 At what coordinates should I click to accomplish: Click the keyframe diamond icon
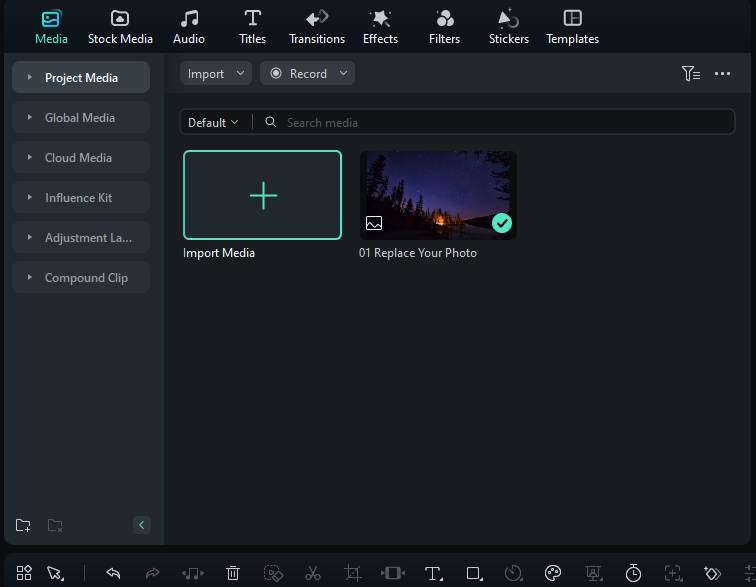click(712, 573)
